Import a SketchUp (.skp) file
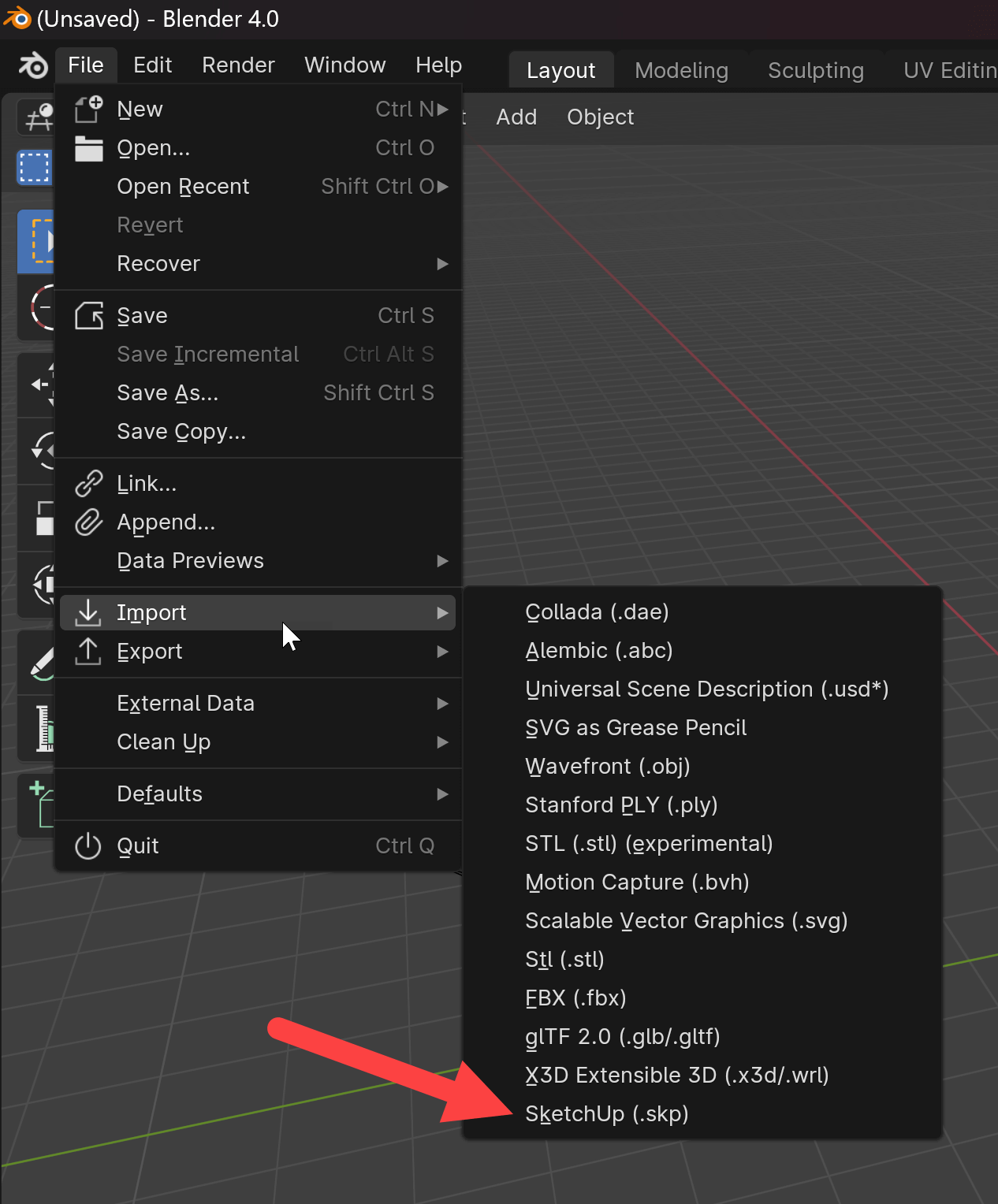998x1204 pixels. tap(606, 1113)
